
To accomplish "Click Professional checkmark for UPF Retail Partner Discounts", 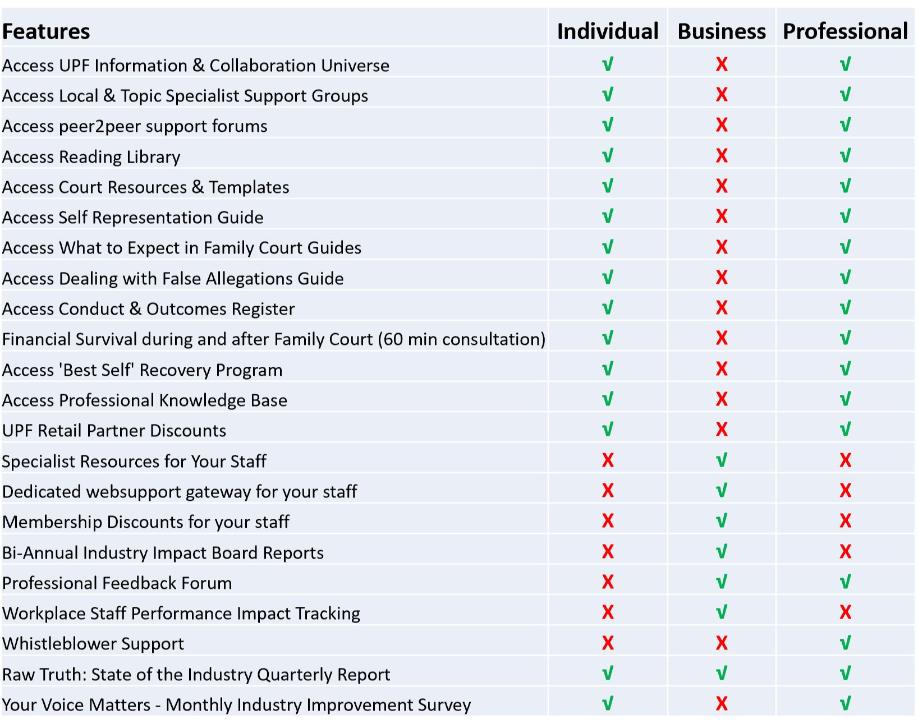I will point(845,430).
